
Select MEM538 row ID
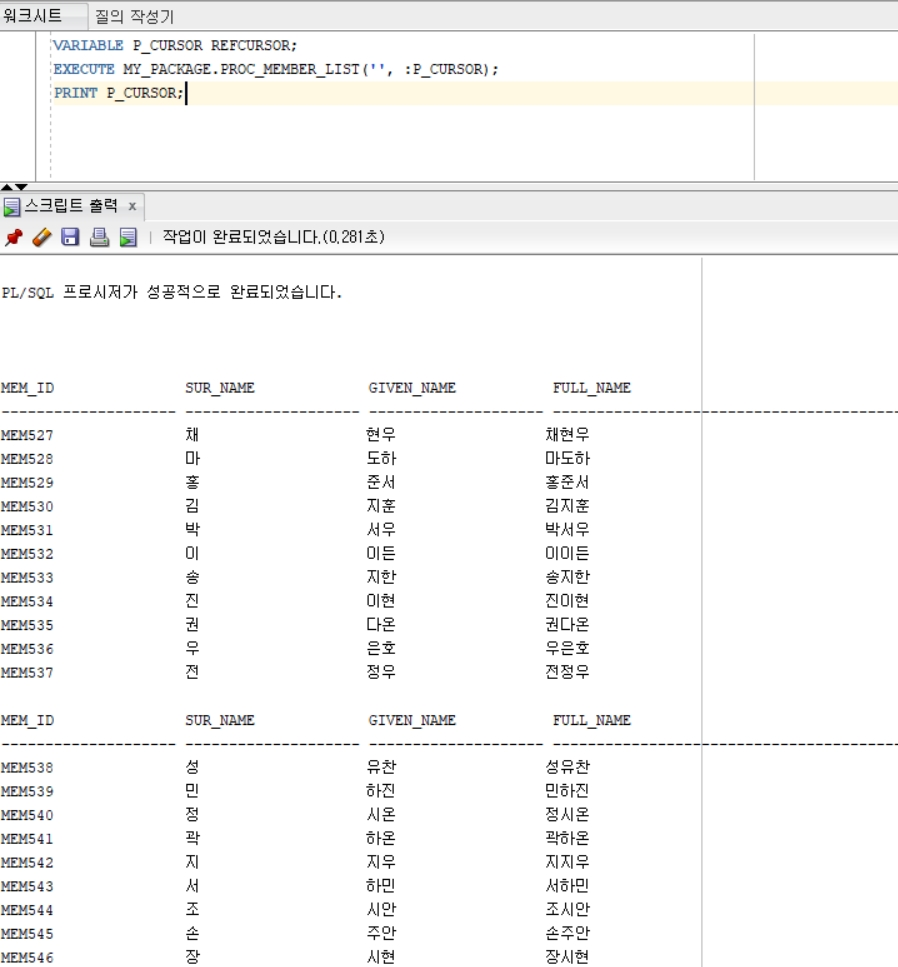click(x=27, y=768)
